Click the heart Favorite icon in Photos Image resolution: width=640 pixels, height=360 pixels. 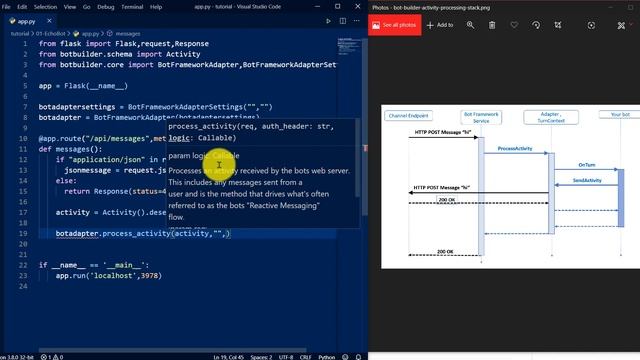514,25
